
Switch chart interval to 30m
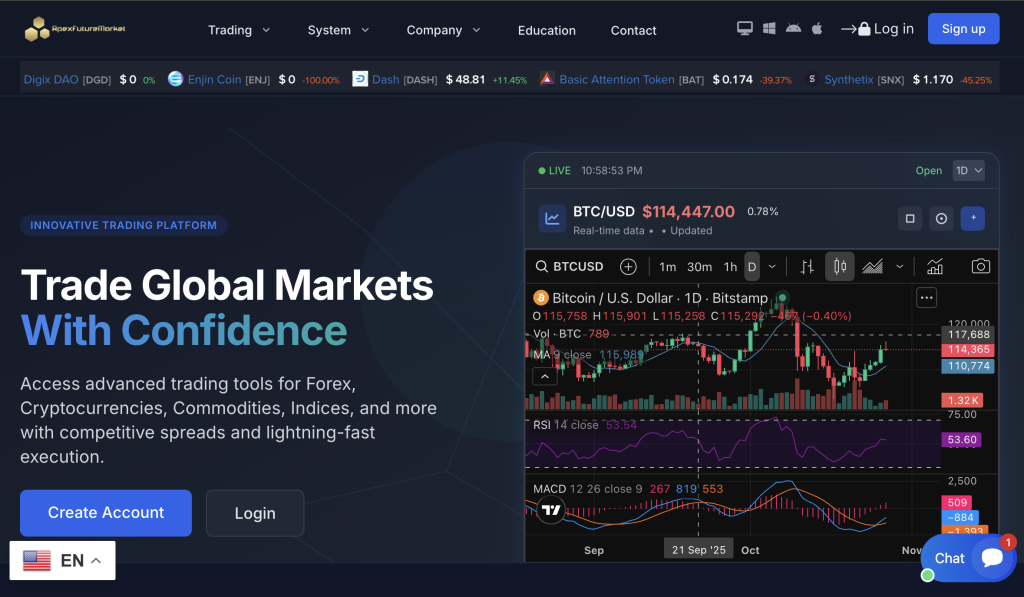tap(700, 266)
